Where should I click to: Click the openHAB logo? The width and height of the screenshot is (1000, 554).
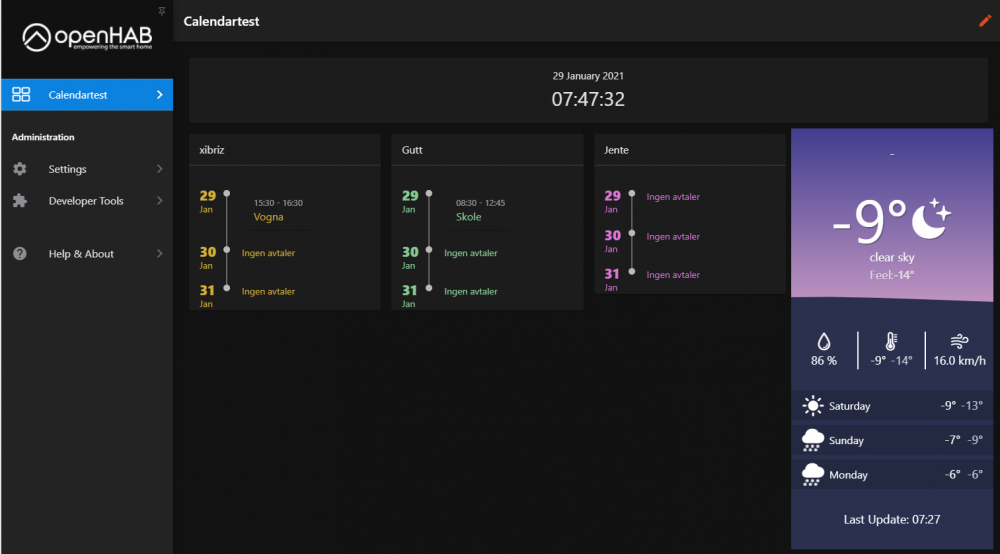point(87,38)
